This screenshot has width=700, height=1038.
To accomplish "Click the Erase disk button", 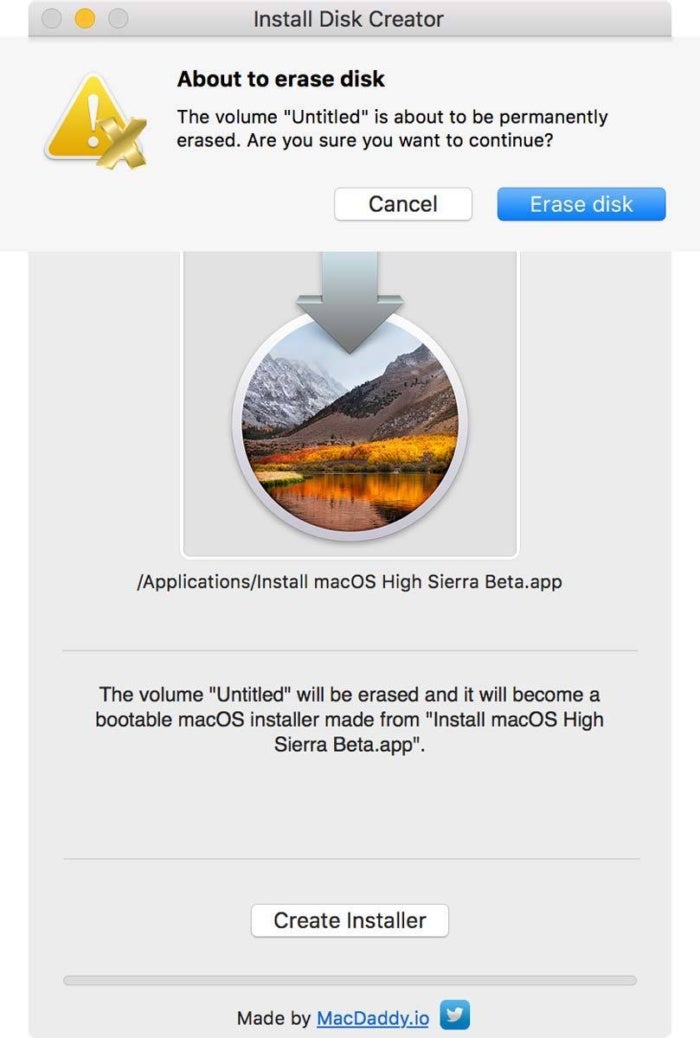I will pos(581,204).
